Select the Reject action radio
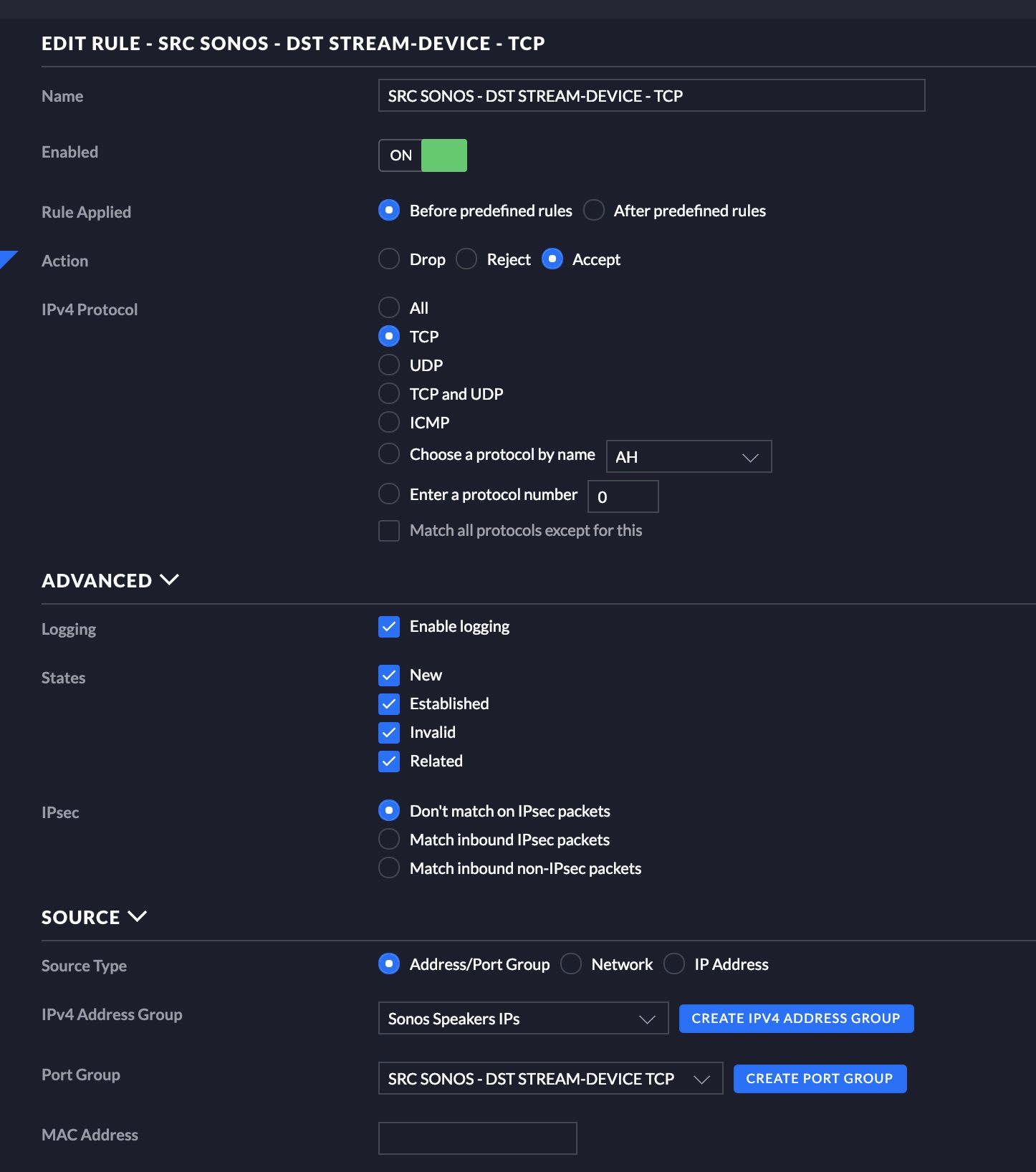 pyautogui.click(x=466, y=259)
